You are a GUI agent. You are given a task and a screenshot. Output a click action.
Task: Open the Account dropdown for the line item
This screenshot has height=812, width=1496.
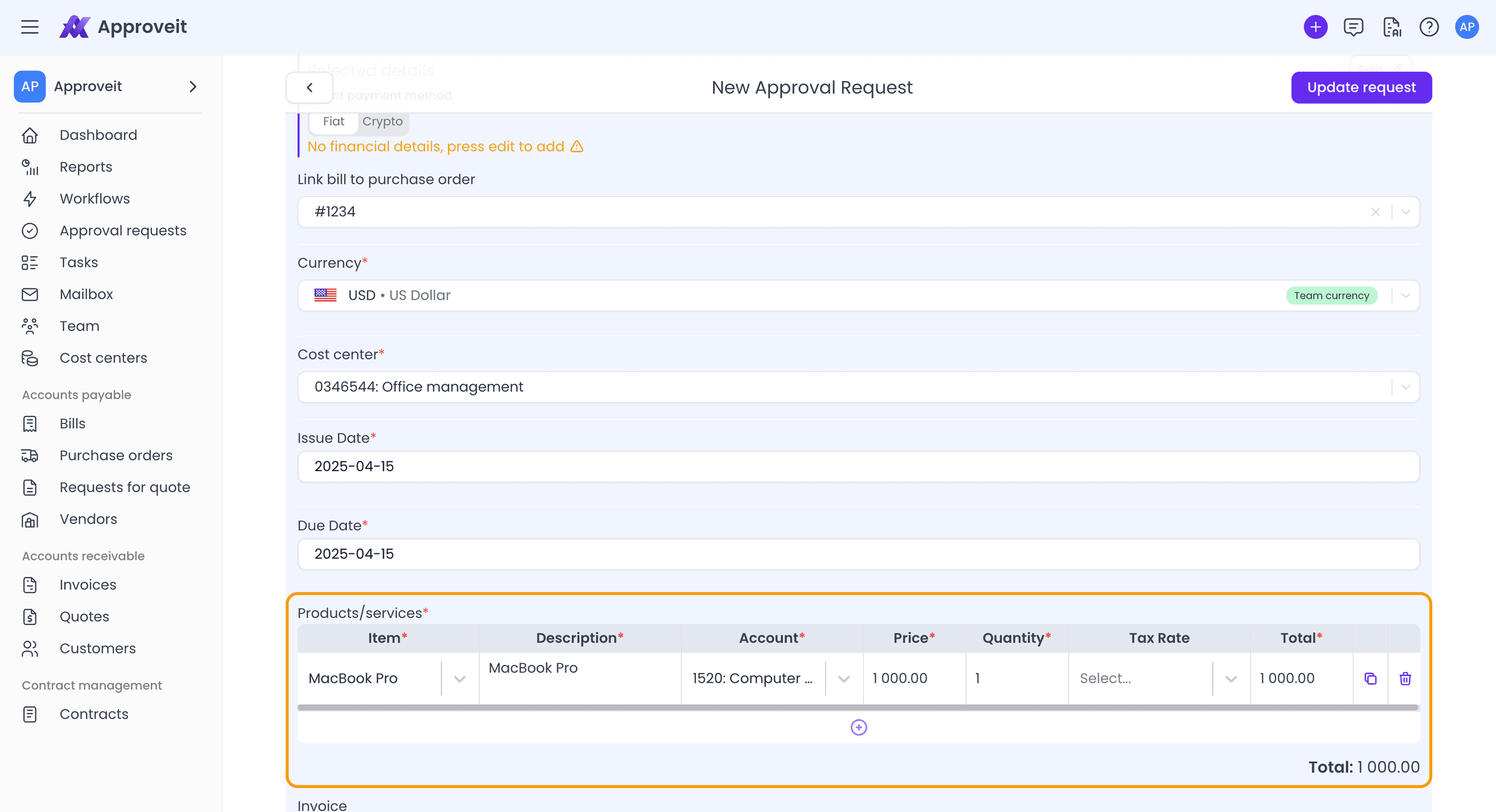pos(843,678)
